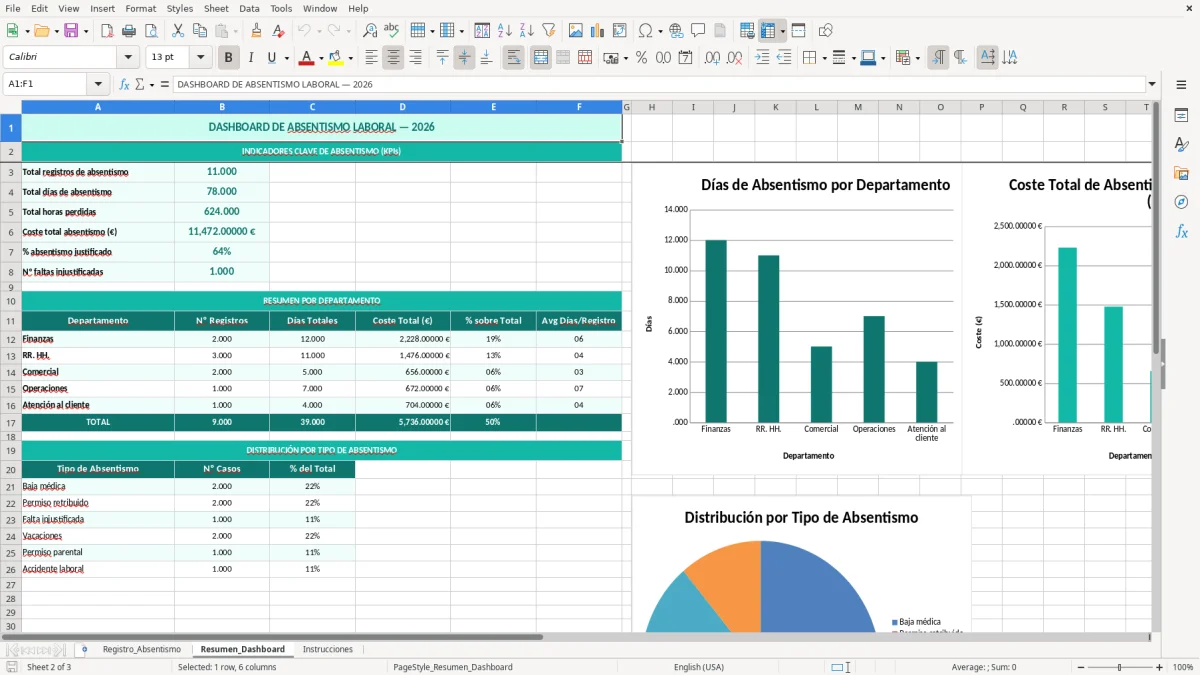Toggle Italic formatting

point(250,58)
